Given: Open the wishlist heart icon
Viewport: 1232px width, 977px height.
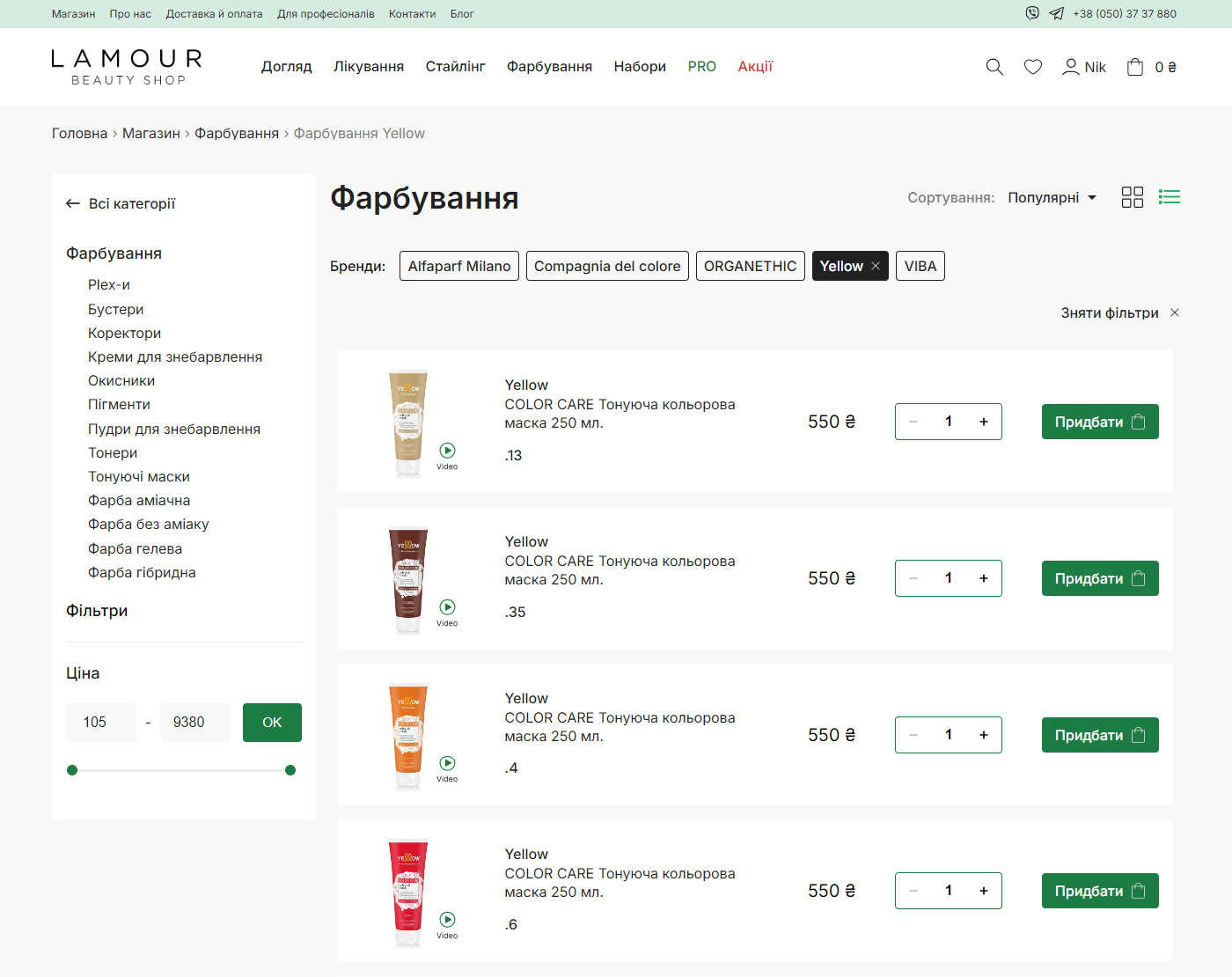Looking at the screenshot, I should [x=1033, y=67].
